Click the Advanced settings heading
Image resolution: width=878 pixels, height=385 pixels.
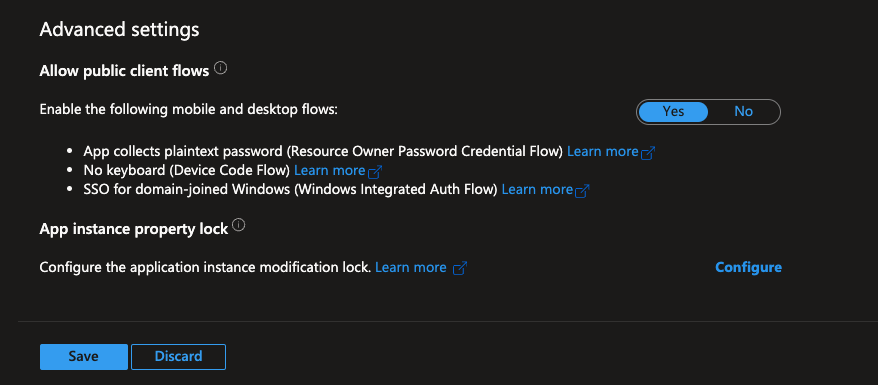119,30
